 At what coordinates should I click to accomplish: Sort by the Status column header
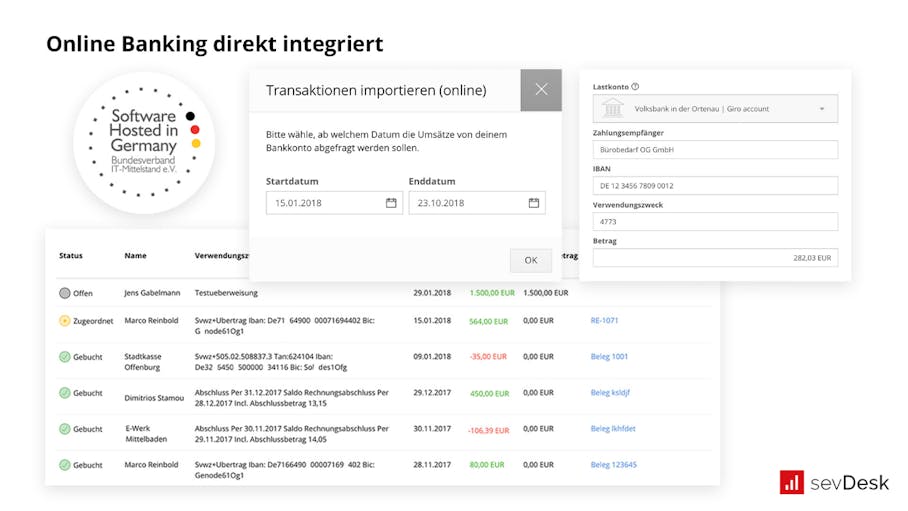click(x=71, y=256)
